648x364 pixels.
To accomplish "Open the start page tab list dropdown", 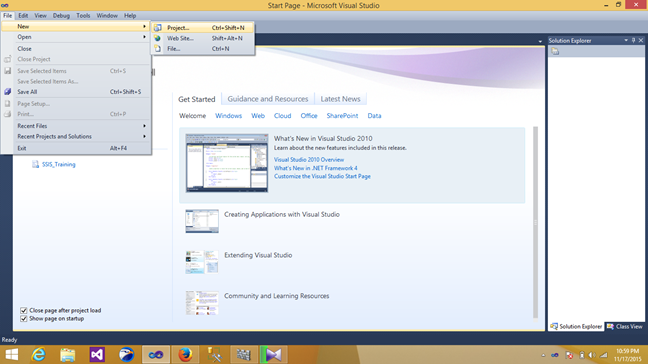I will 540,41.
